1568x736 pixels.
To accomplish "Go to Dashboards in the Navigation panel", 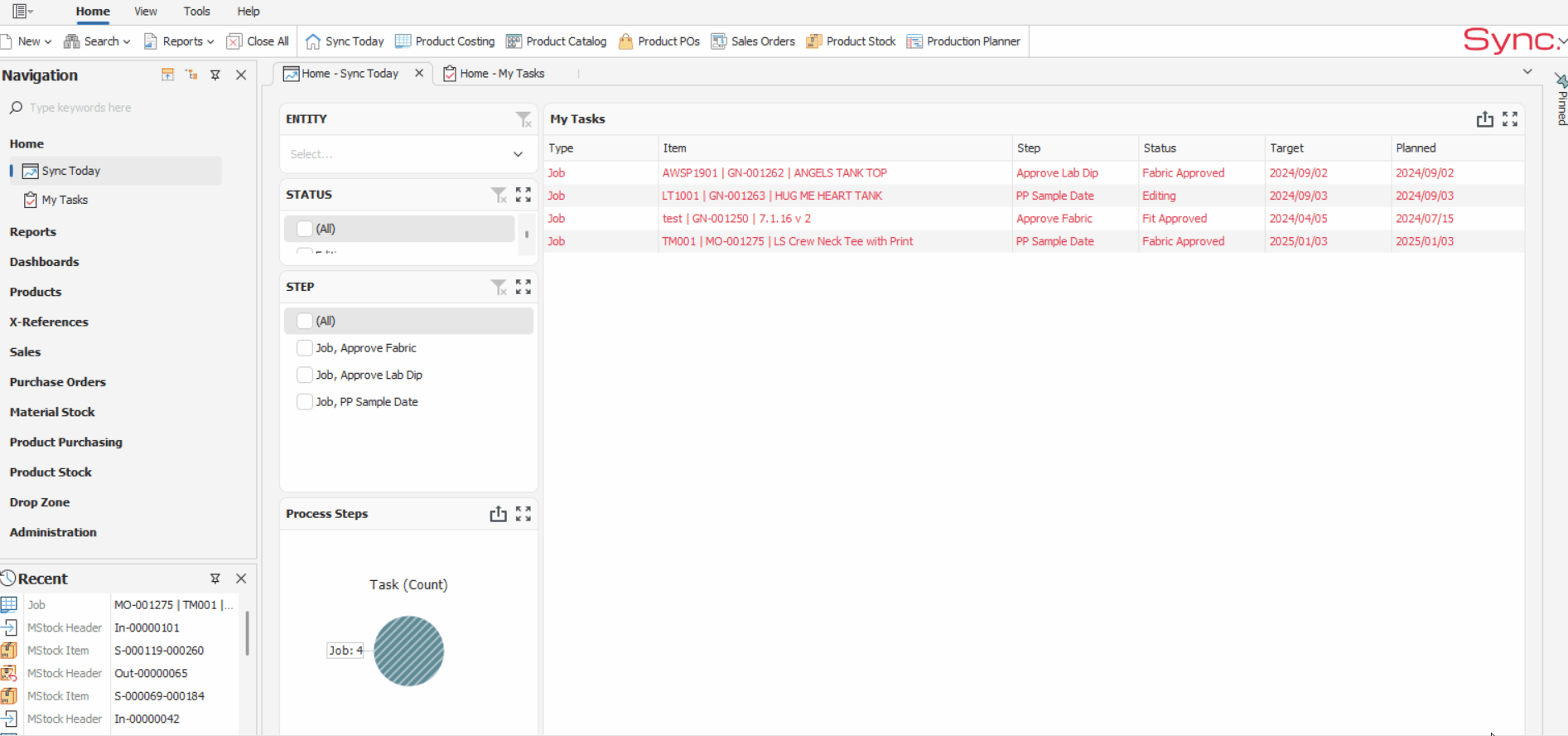I will [x=45, y=262].
